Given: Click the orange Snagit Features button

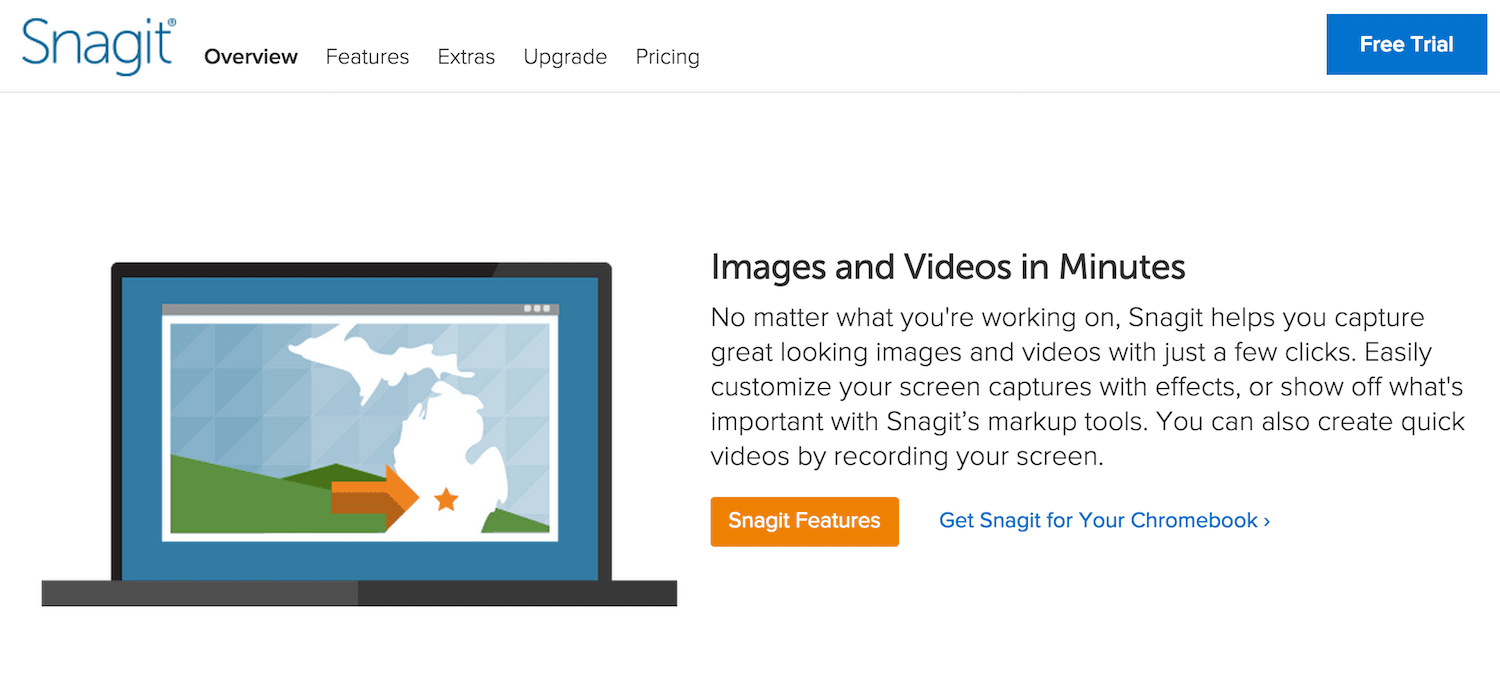Looking at the screenshot, I should tap(804, 521).
